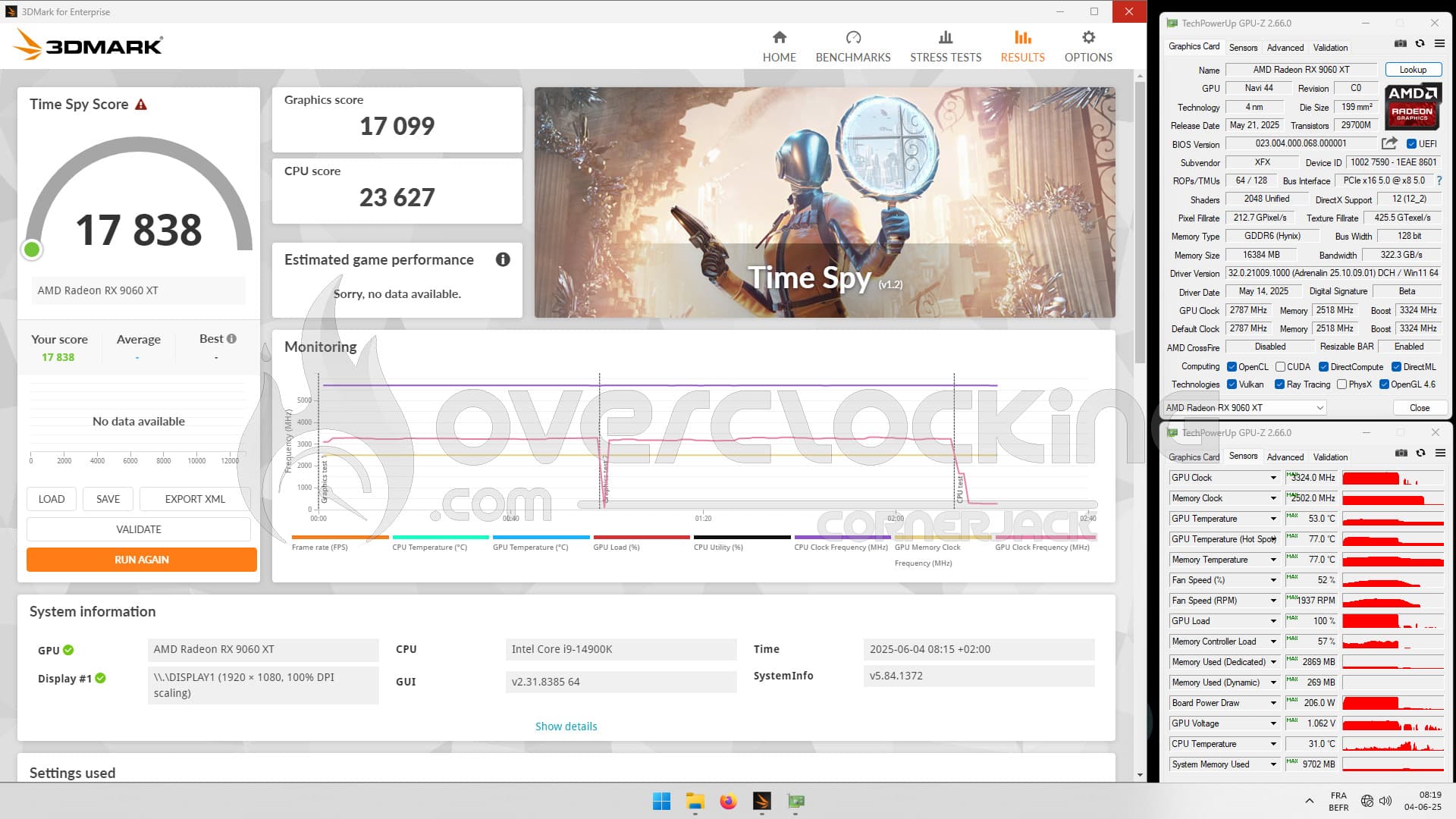Launch Firefox from the taskbar

(x=728, y=801)
